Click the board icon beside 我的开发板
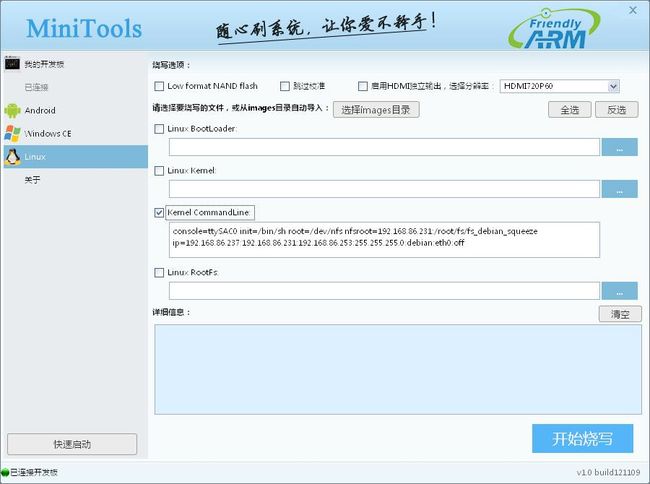Image resolution: width=650 pixels, height=484 pixels. (12, 63)
